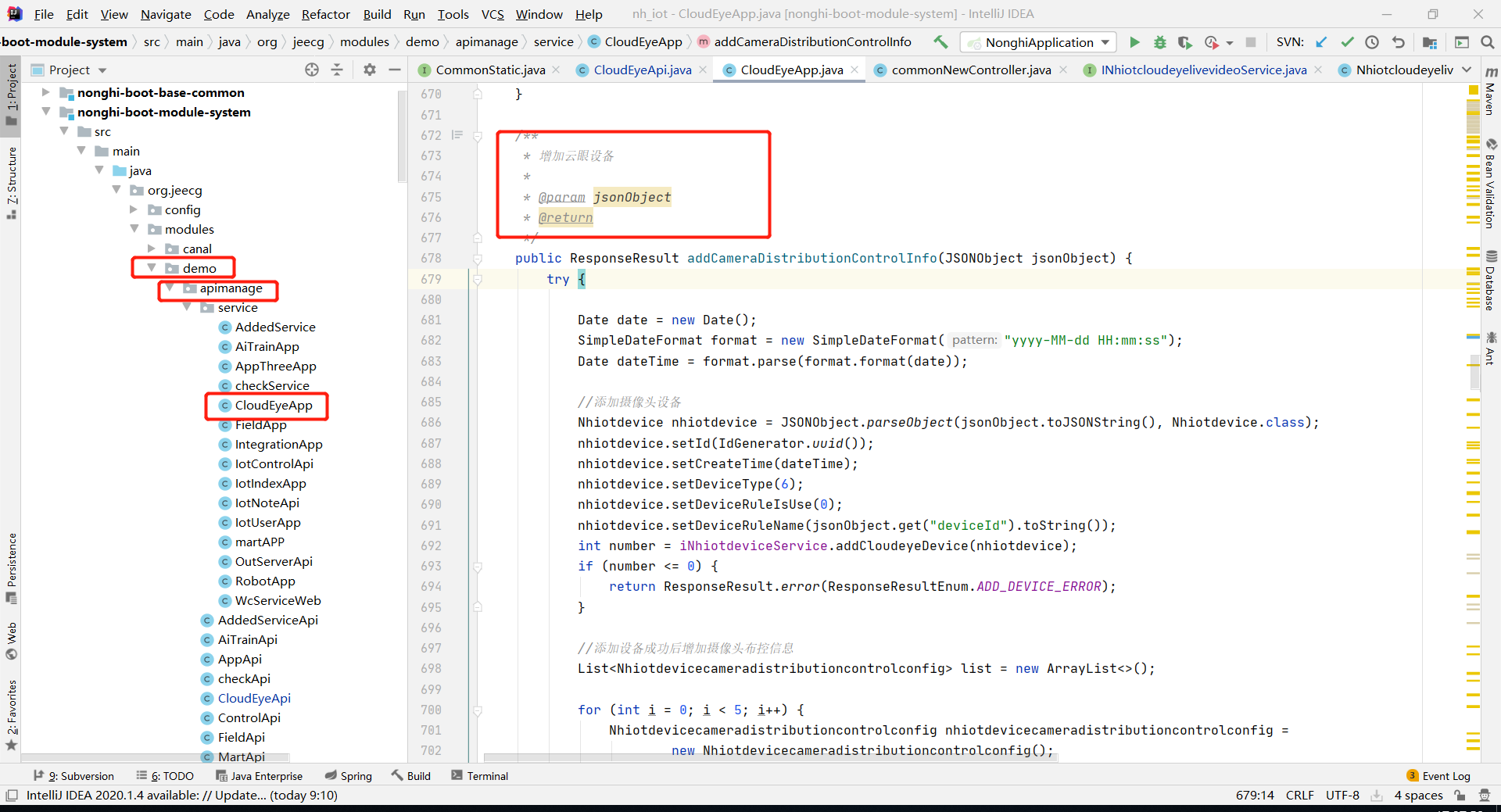1501x812 pixels.
Task: Click the doc comment gutter icon on line 672
Action: [x=457, y=135]
